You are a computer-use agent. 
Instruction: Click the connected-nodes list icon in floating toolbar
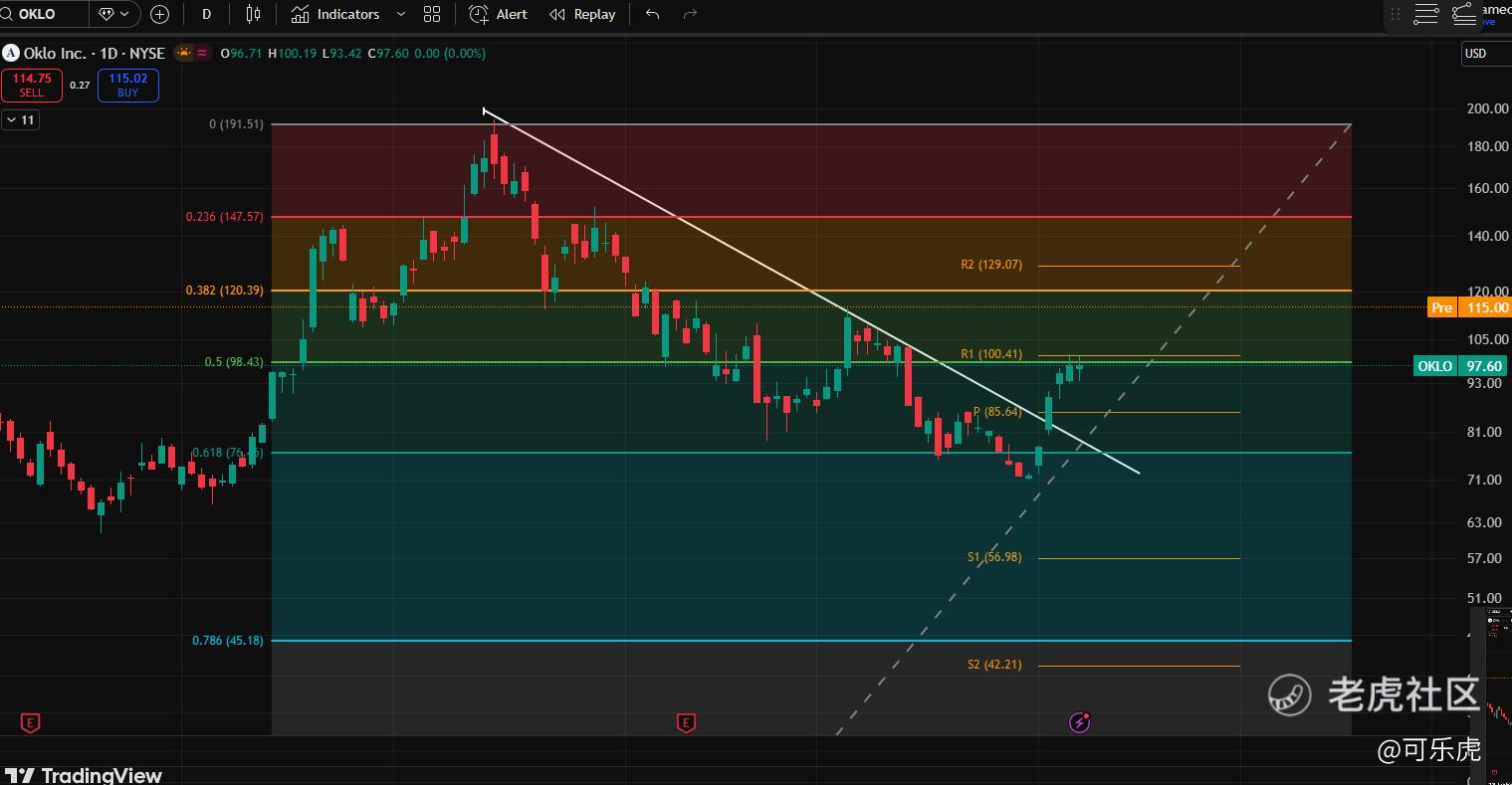tap(1464, 14)
